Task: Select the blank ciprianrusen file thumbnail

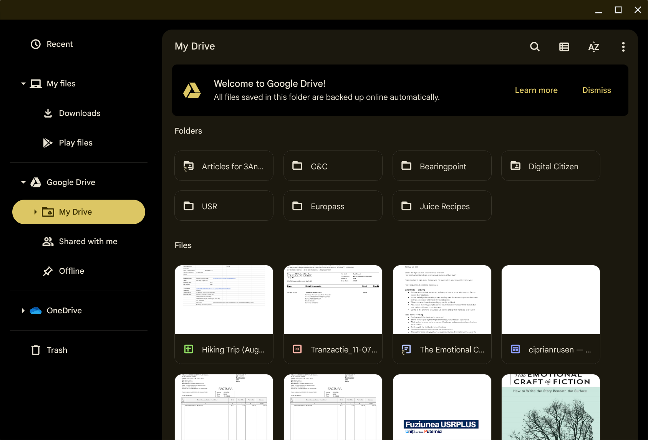Action: [x=551, y=300]
